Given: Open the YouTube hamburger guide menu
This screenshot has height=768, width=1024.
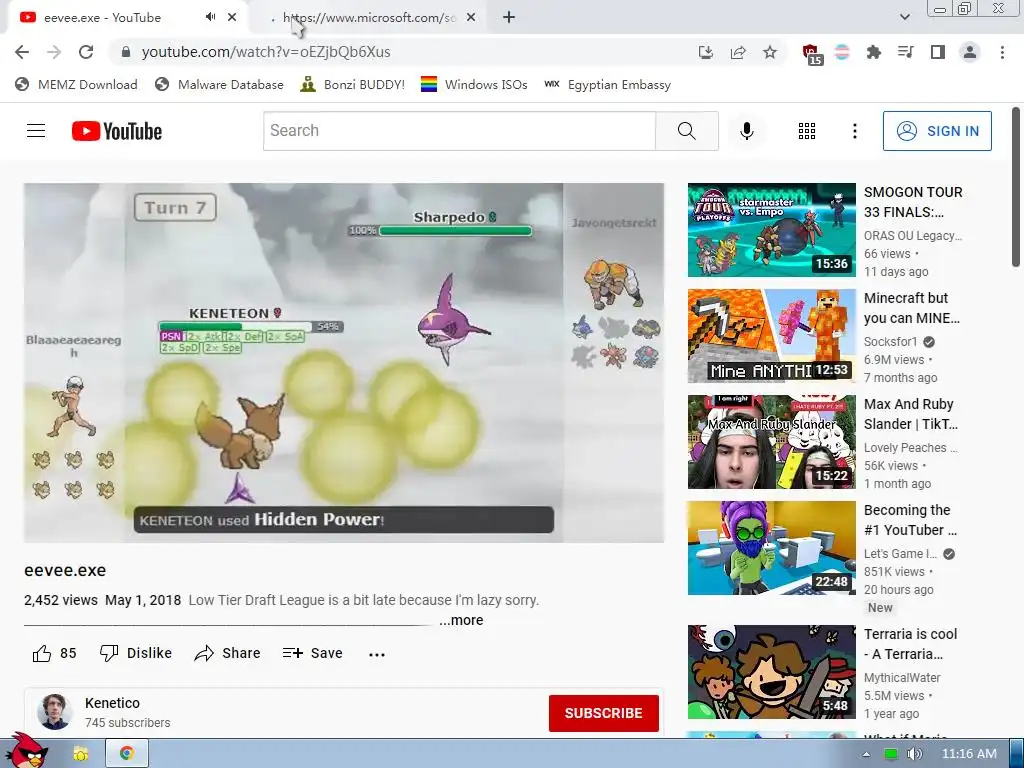Looking at the screenshot, I should [x=36, y=131].
